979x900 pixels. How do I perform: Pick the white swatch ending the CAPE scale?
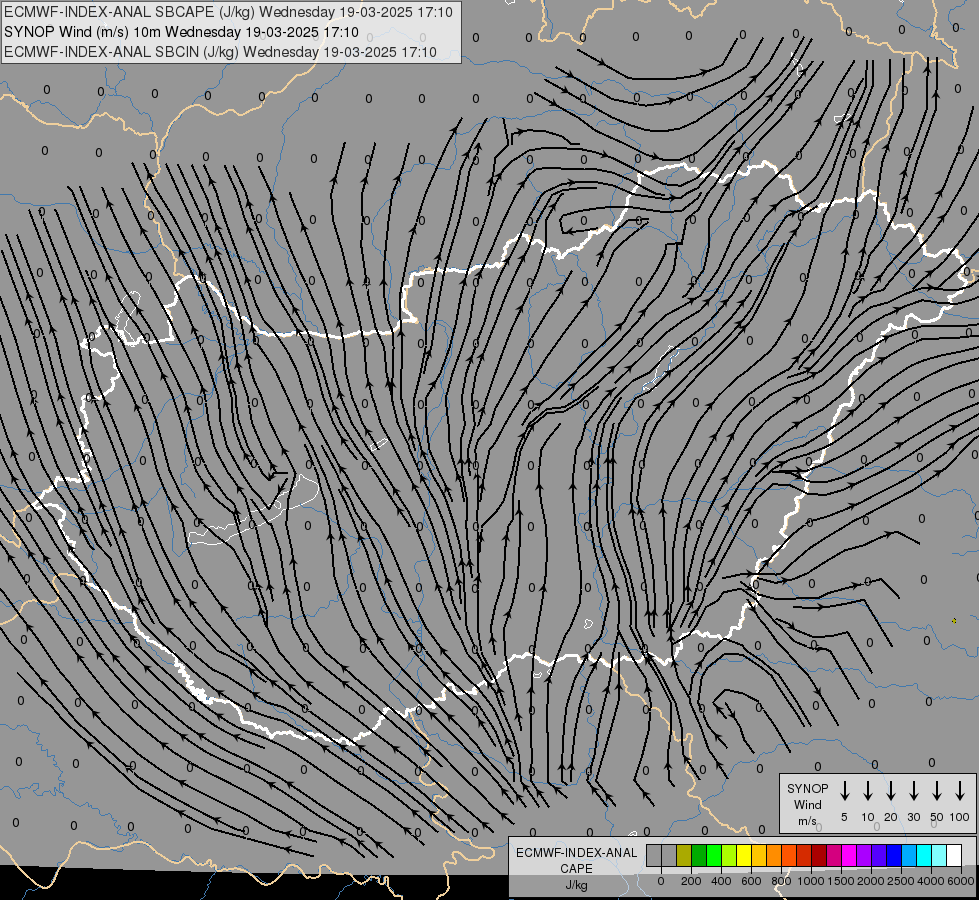[x=955, y=855]
